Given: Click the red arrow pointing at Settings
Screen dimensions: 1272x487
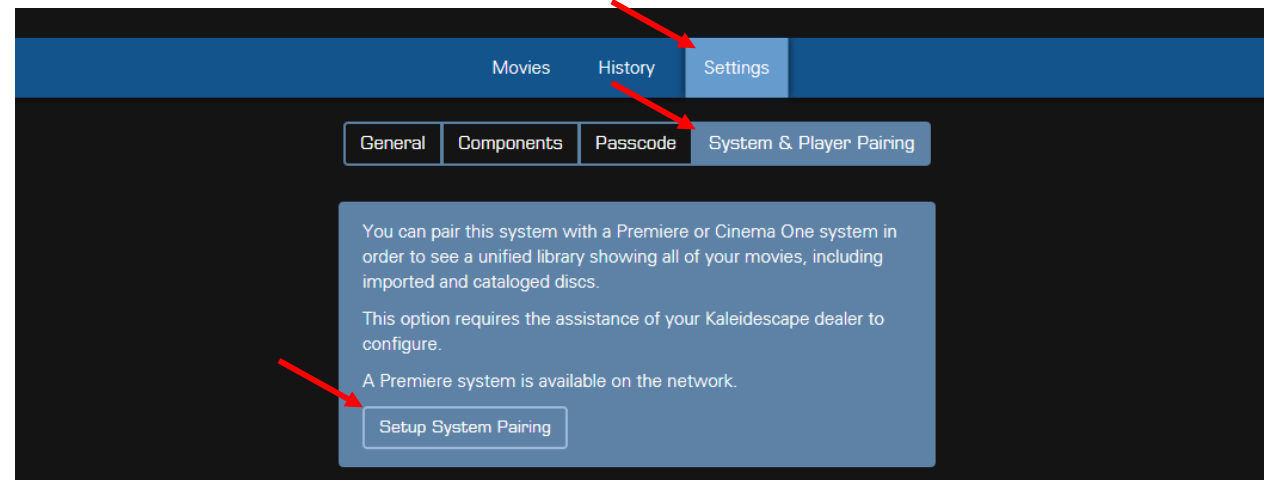Looking at the screenshot, I should (x=653, y=23).
